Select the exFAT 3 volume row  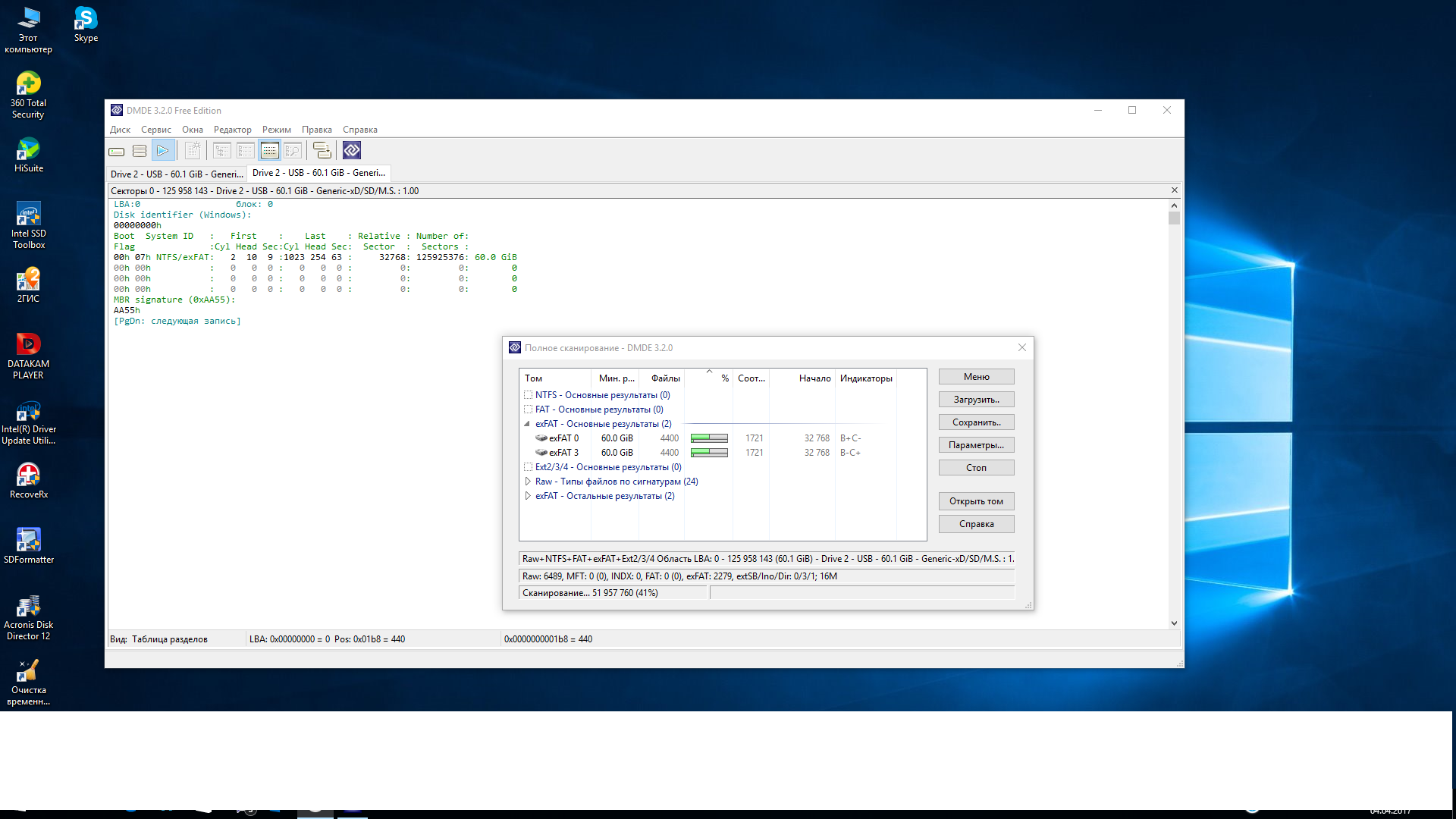click(563, 453)
